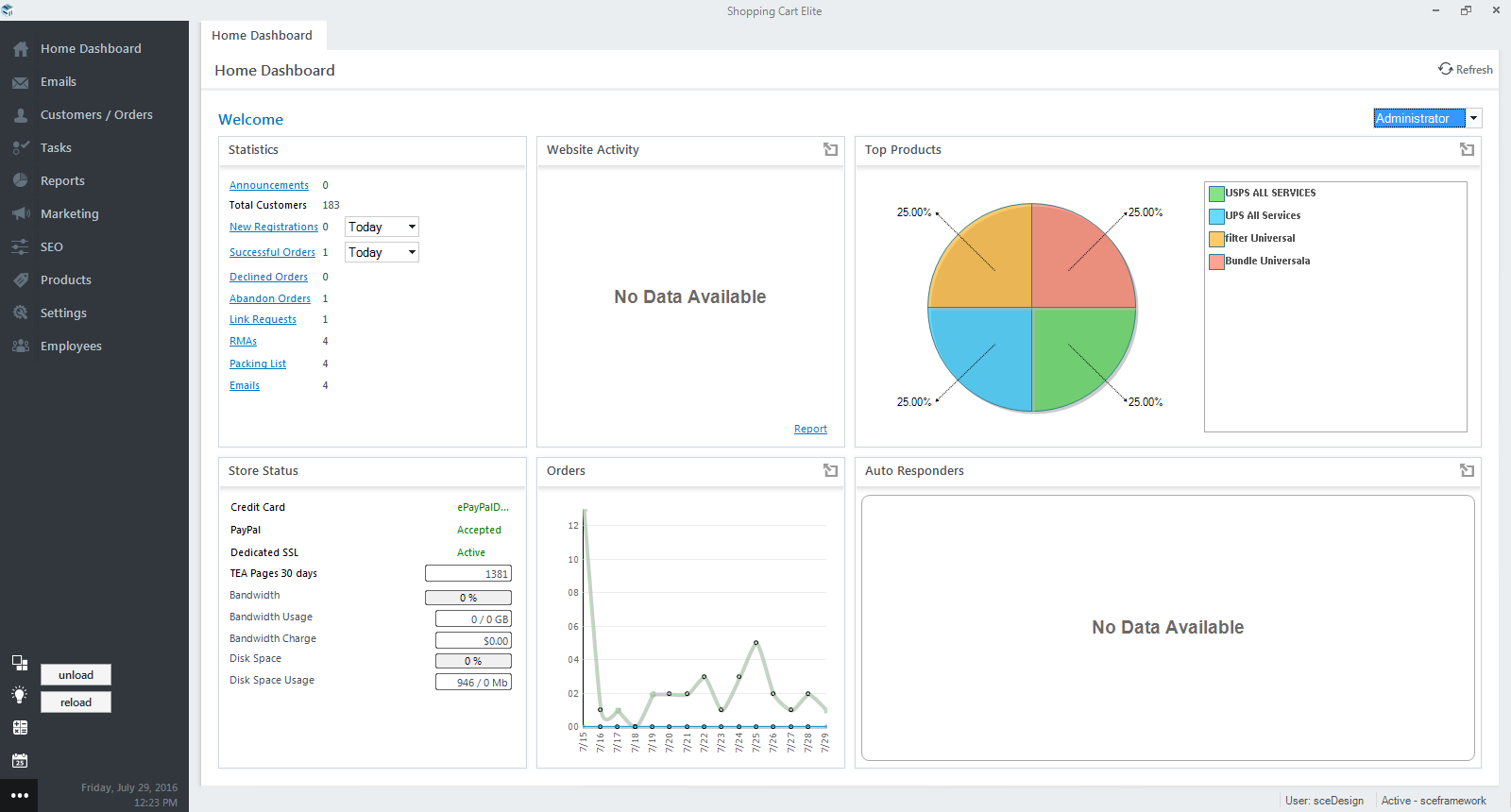Screen dimensions: 1511x812
Task: Open the calendar icon in bottom sidebar
Action: [x=20, y=760]
